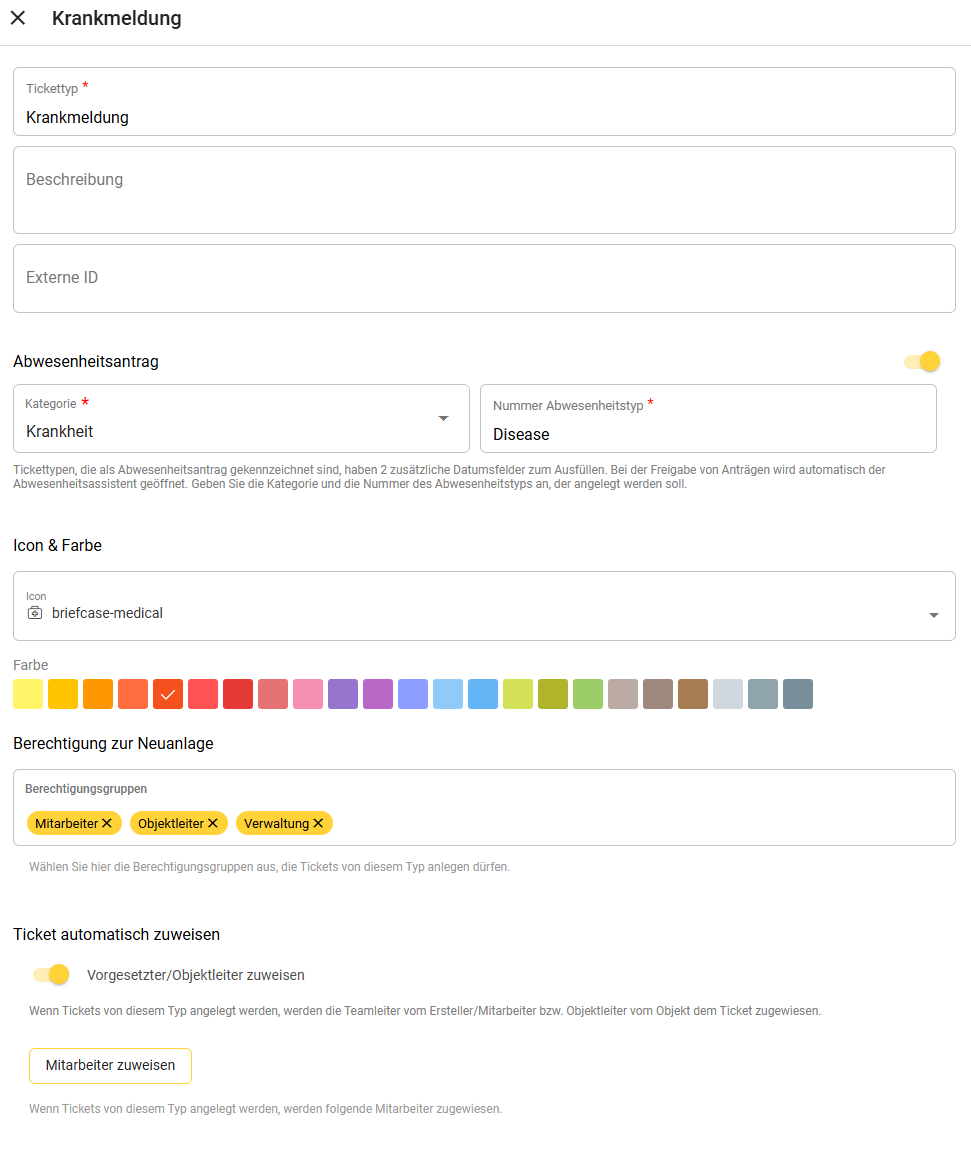The image size is (971, 1149).
Task: Click the Externe ID field
Action: pyautogui.click(x=484, y=278)
